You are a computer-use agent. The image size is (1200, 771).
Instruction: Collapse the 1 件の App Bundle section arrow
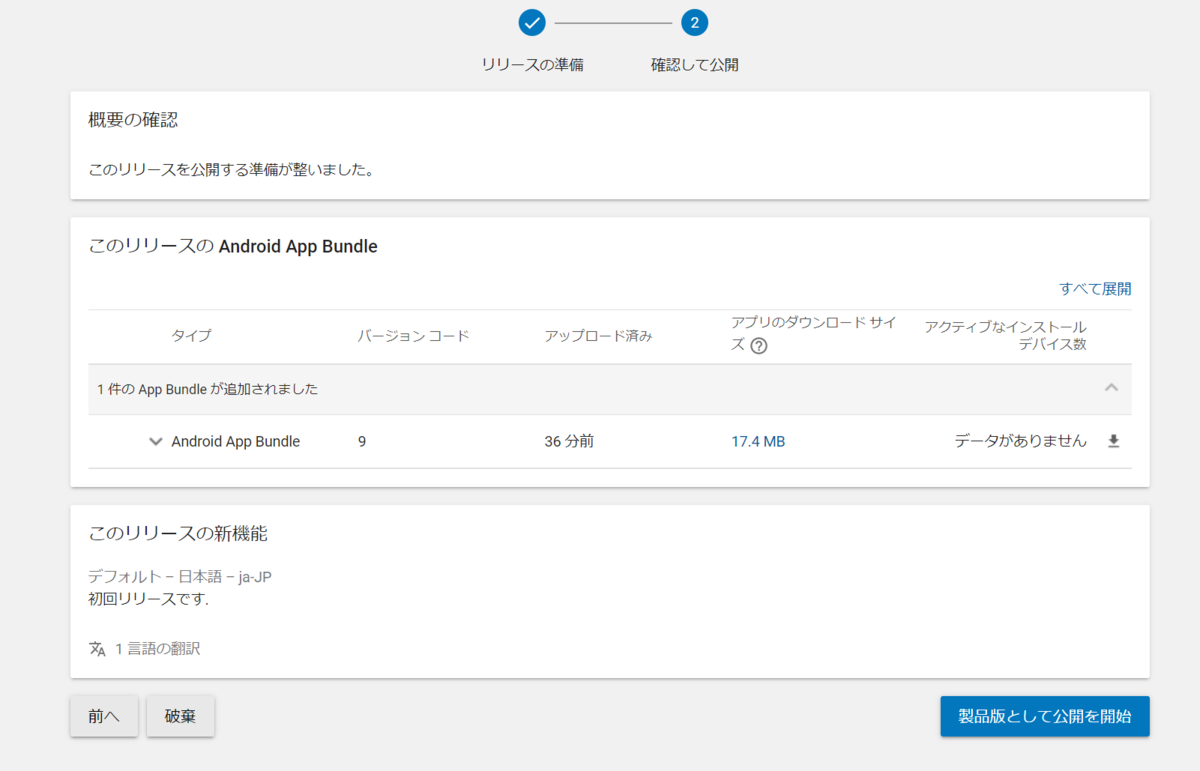pos(1111,388)
